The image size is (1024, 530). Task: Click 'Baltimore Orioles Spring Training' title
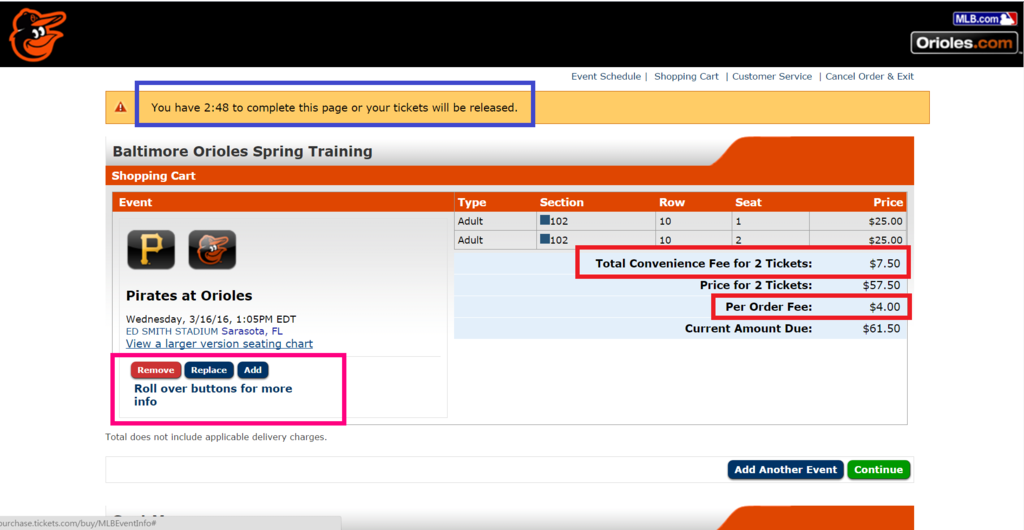click(242, 151)
